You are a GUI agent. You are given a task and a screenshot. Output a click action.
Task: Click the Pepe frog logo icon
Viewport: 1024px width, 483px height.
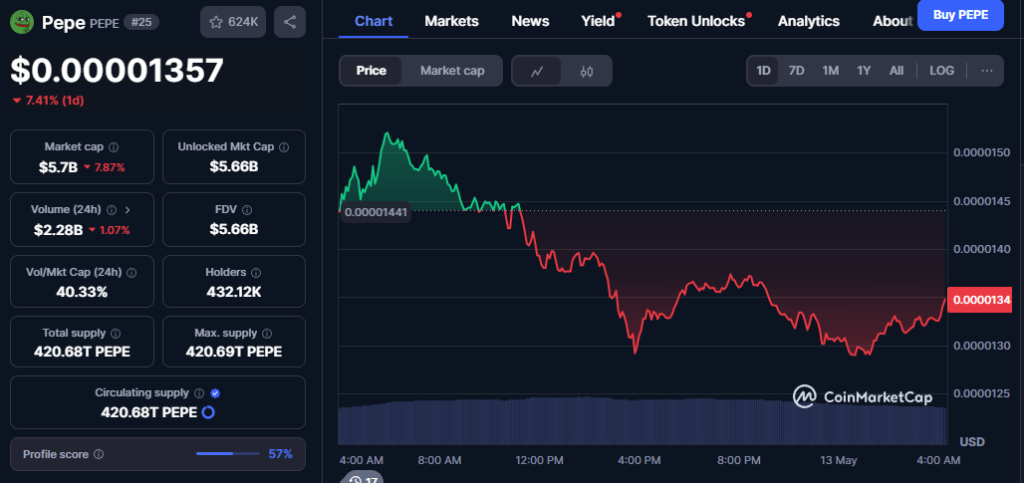[22, 22]
